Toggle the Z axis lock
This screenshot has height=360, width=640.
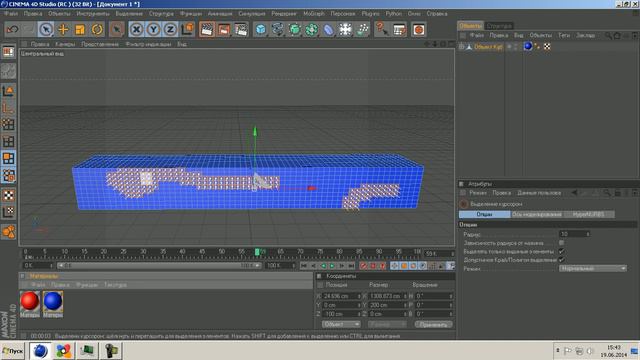tap(170, 29)
